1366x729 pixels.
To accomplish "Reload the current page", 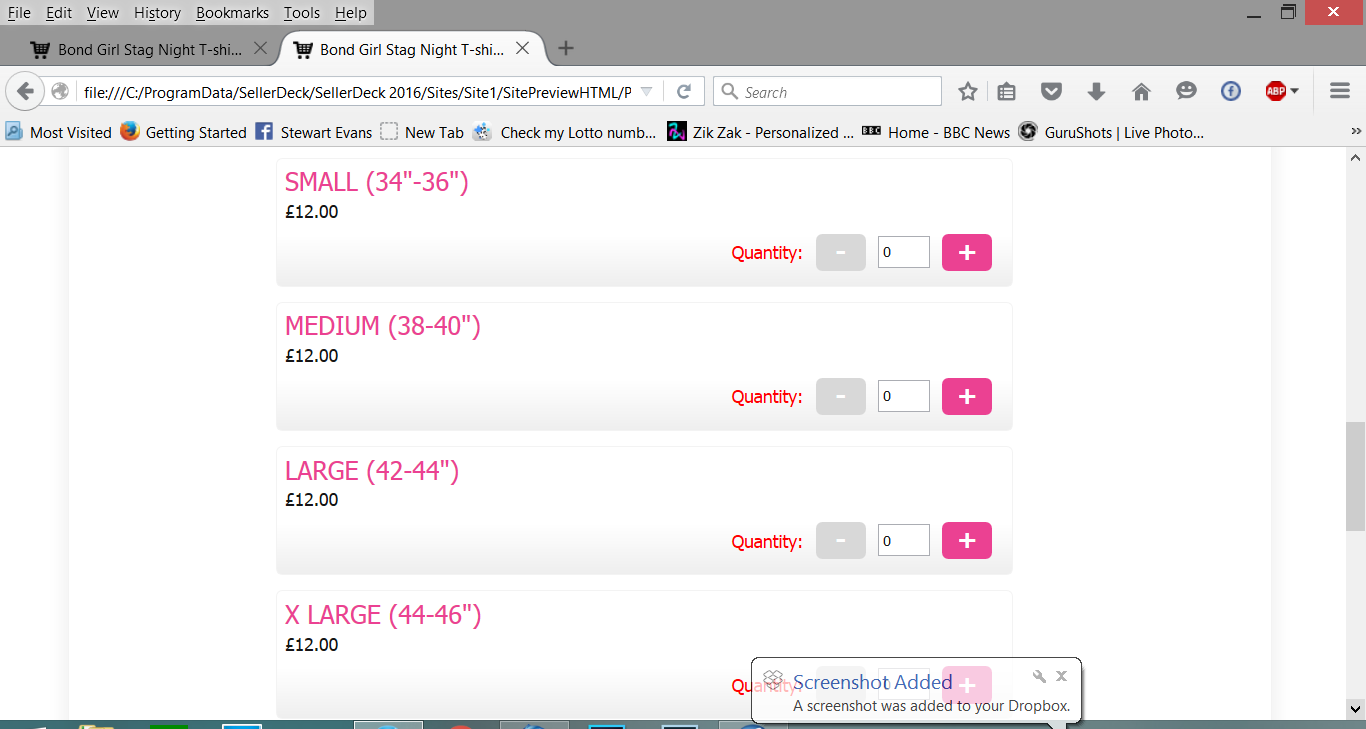I will click(684, 92).
